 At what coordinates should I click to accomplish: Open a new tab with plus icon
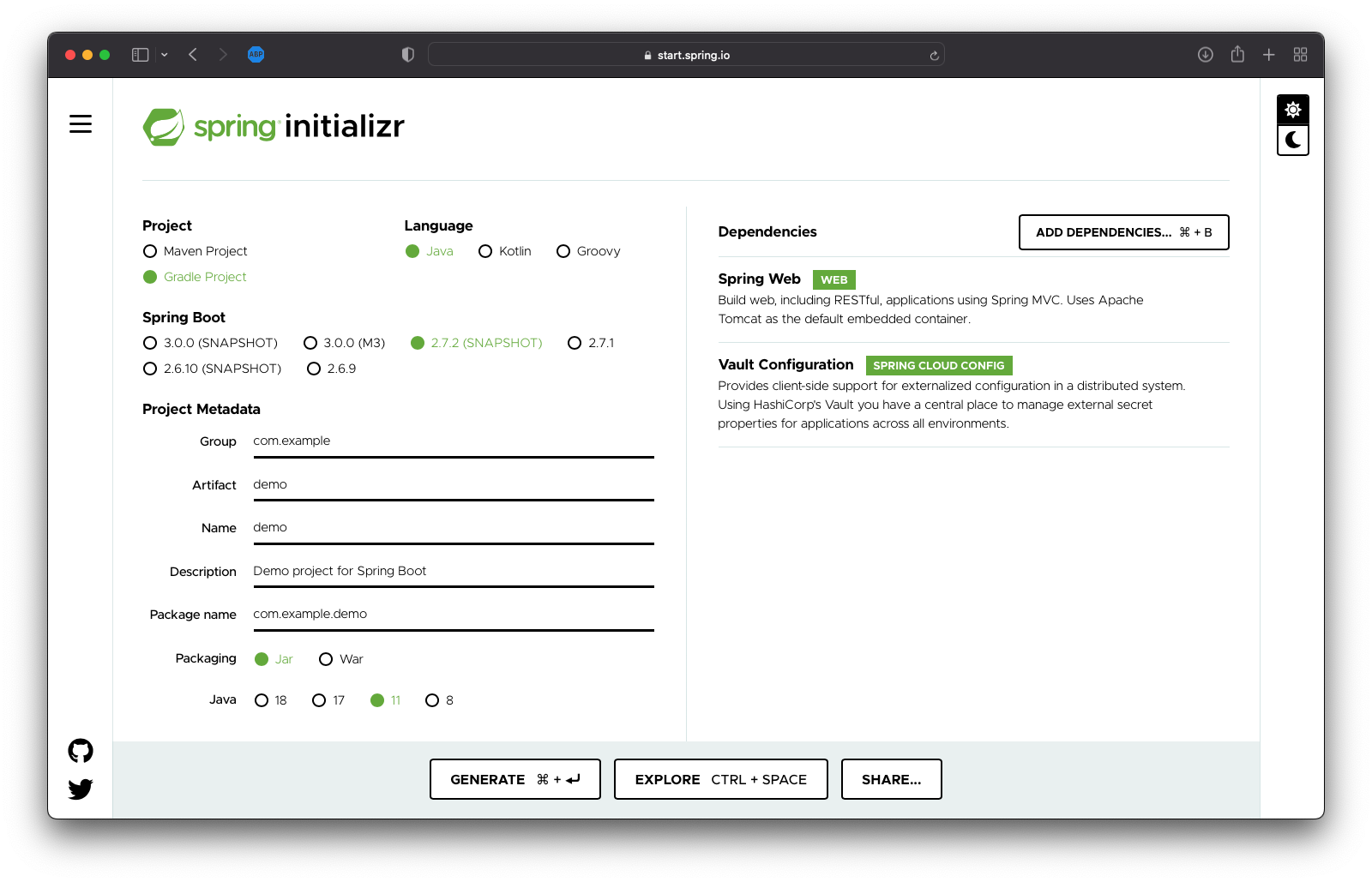pos(1269,55)
